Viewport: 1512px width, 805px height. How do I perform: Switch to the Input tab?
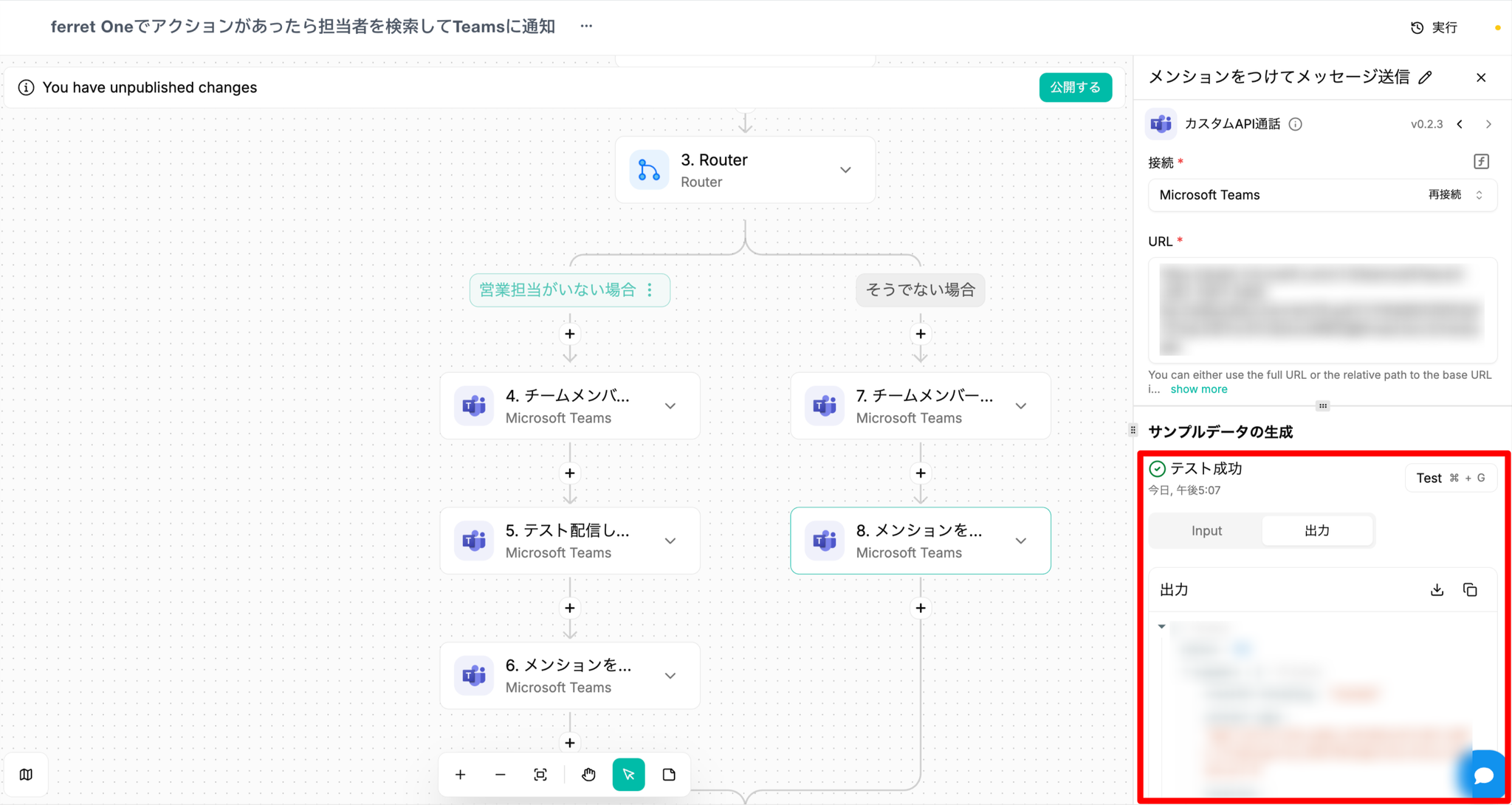tap(1206, 530)
